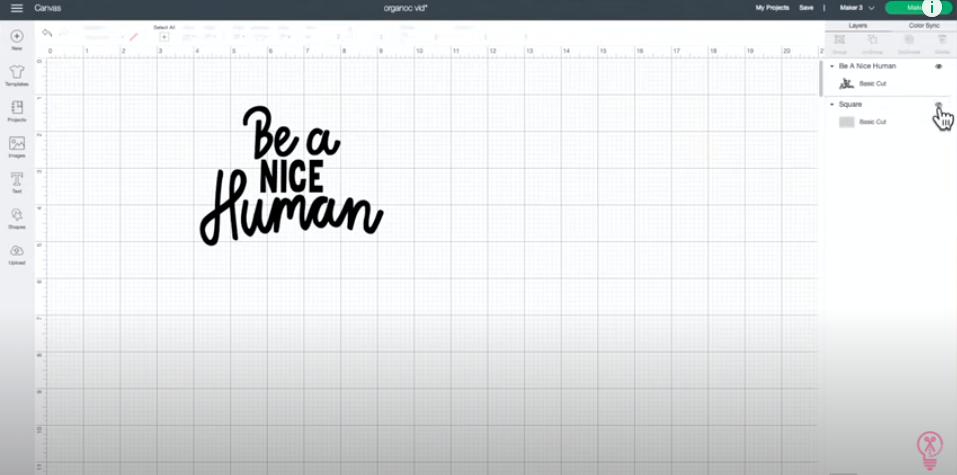957x475 pixels.
Task: Collapse the Be A Nice Human layer group
Action: (831, 66)
